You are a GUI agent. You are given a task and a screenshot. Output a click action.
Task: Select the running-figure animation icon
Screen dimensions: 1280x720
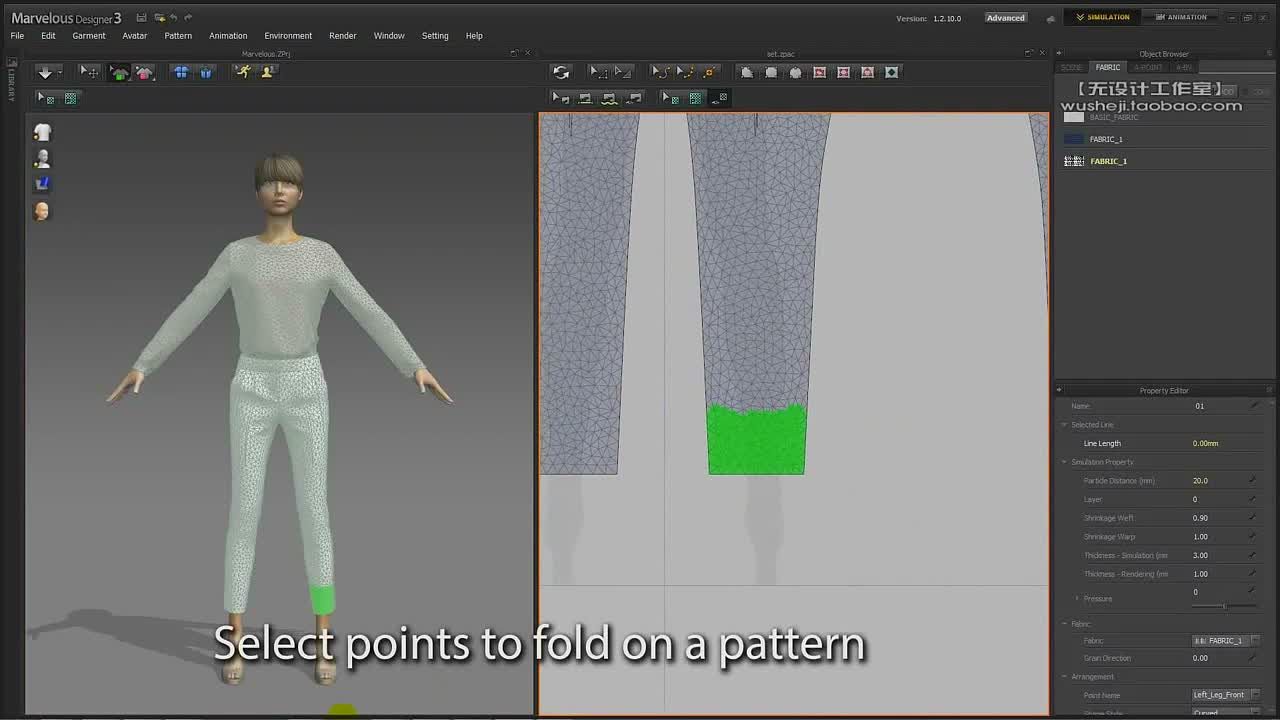243,72
